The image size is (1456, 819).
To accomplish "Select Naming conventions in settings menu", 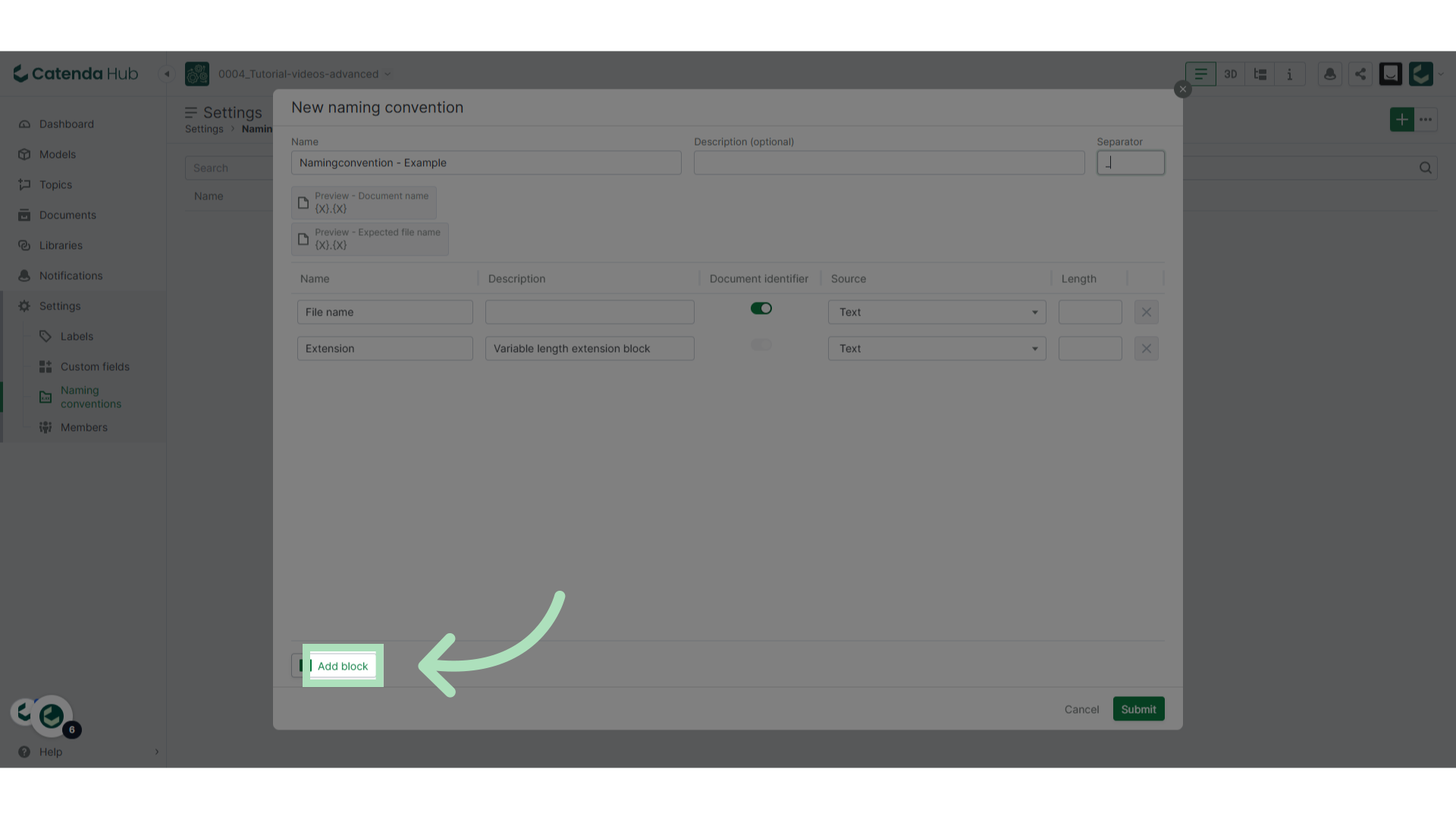I will (x=90, y=397).
